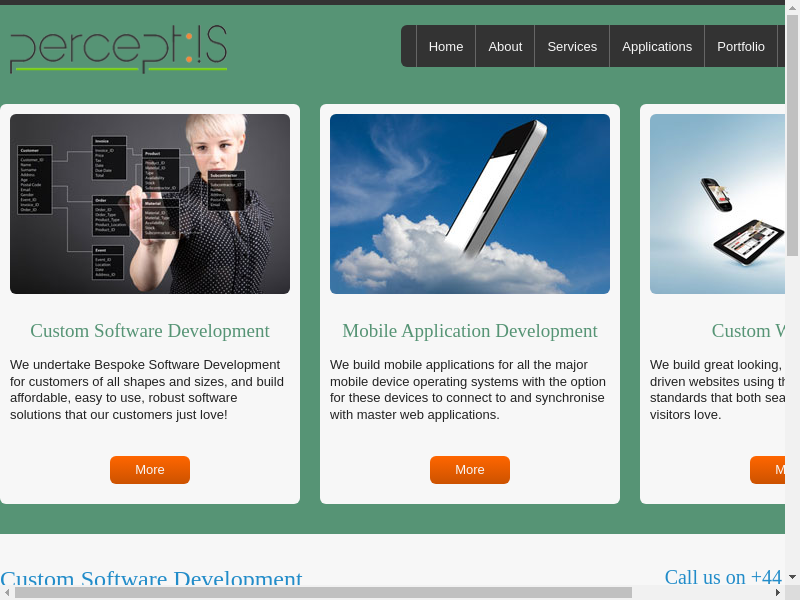This screenshot has width=800, height=600.
Task: Click the vertical scrollbar up arrow
Action: [792, 8]
